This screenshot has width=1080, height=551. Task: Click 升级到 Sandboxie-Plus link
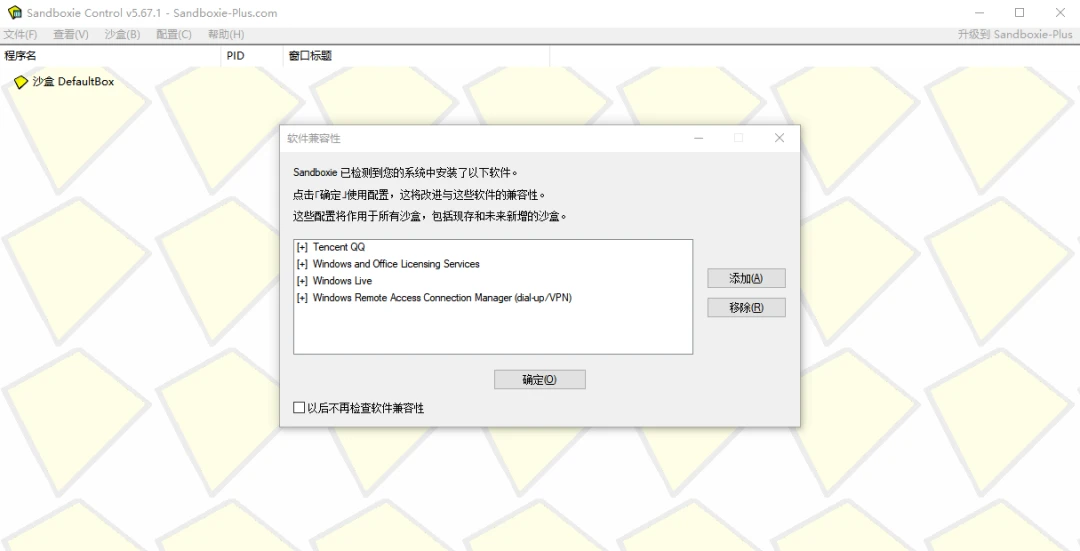point(1015,34)
